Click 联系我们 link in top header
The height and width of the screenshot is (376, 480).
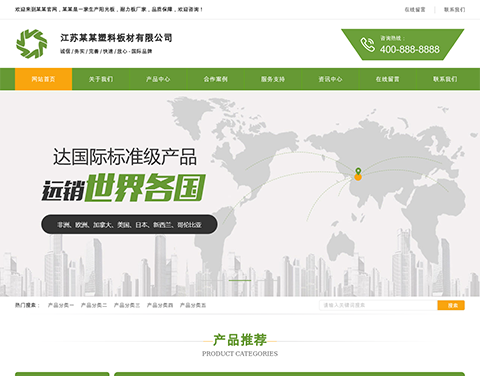454,10
